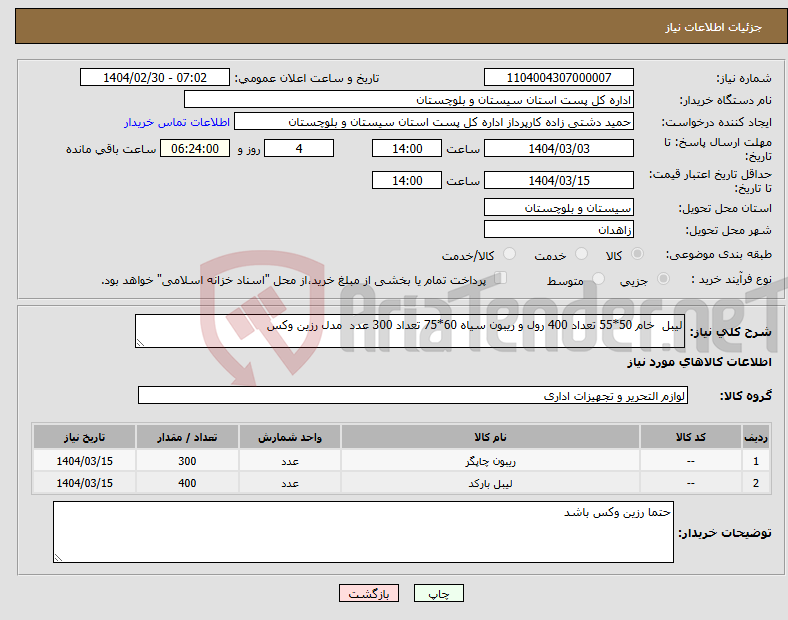
Task: Click the remaining days field showing 4
Action: click(x=299, y=148)
